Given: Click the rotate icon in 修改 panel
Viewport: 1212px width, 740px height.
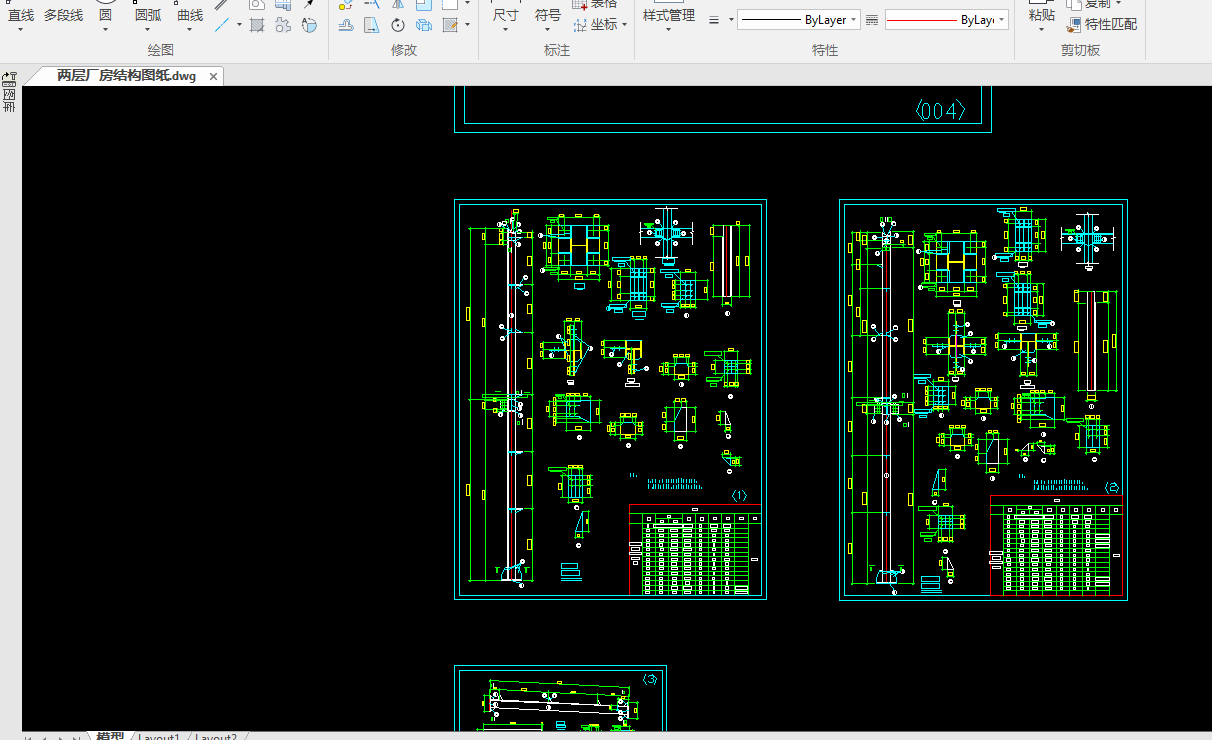Looking at the screenshot, I should 398,25.
